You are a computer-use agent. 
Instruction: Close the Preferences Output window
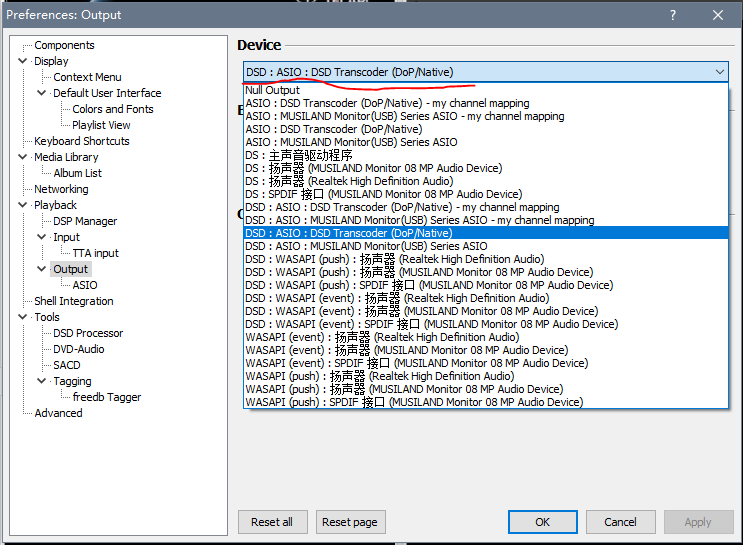pyautogui.click(x=718, y=15)
